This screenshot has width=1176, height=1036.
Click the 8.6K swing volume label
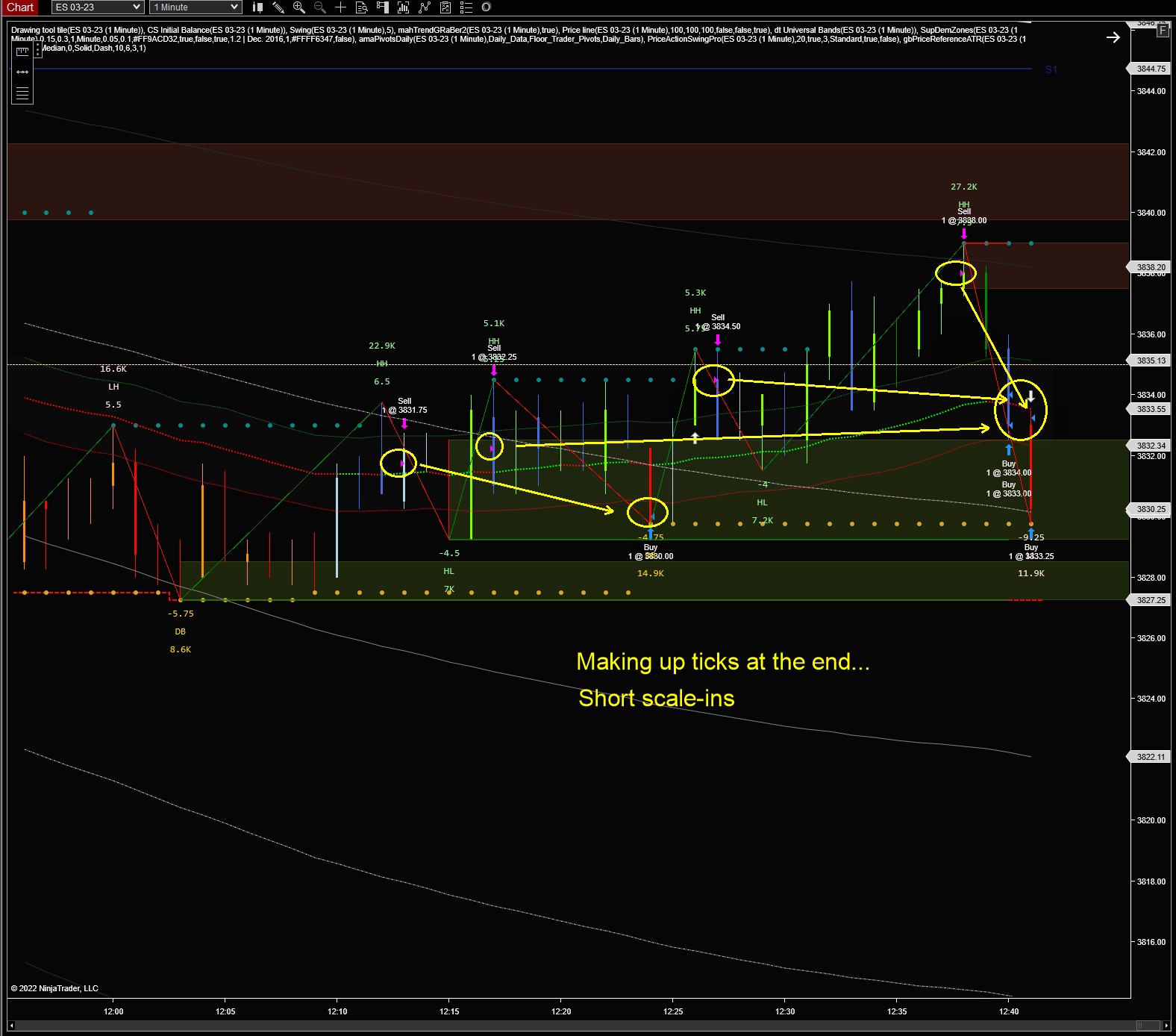coord(181,649)
